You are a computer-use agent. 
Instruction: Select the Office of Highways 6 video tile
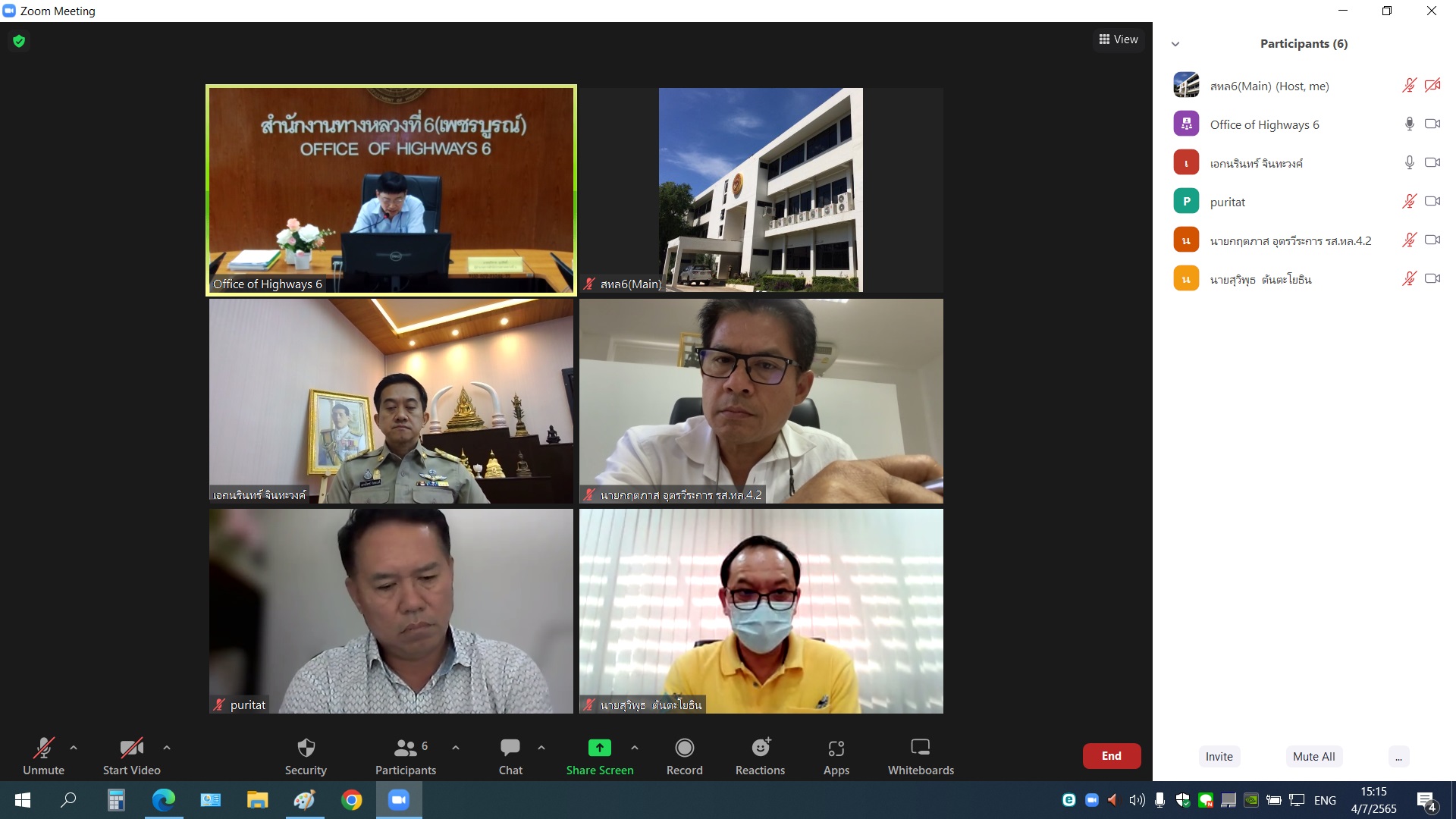[391, 190]
